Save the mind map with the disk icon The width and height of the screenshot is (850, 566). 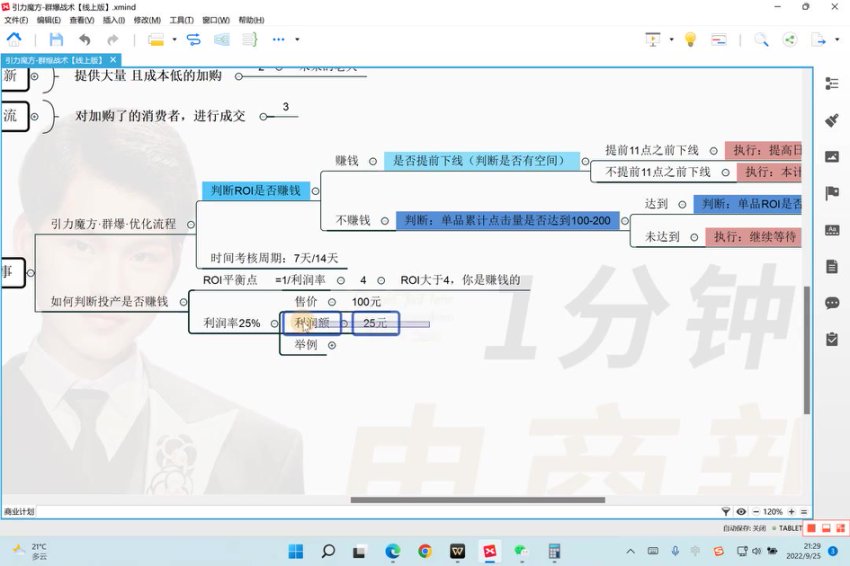pyautogui.click(x=56, y=40)
